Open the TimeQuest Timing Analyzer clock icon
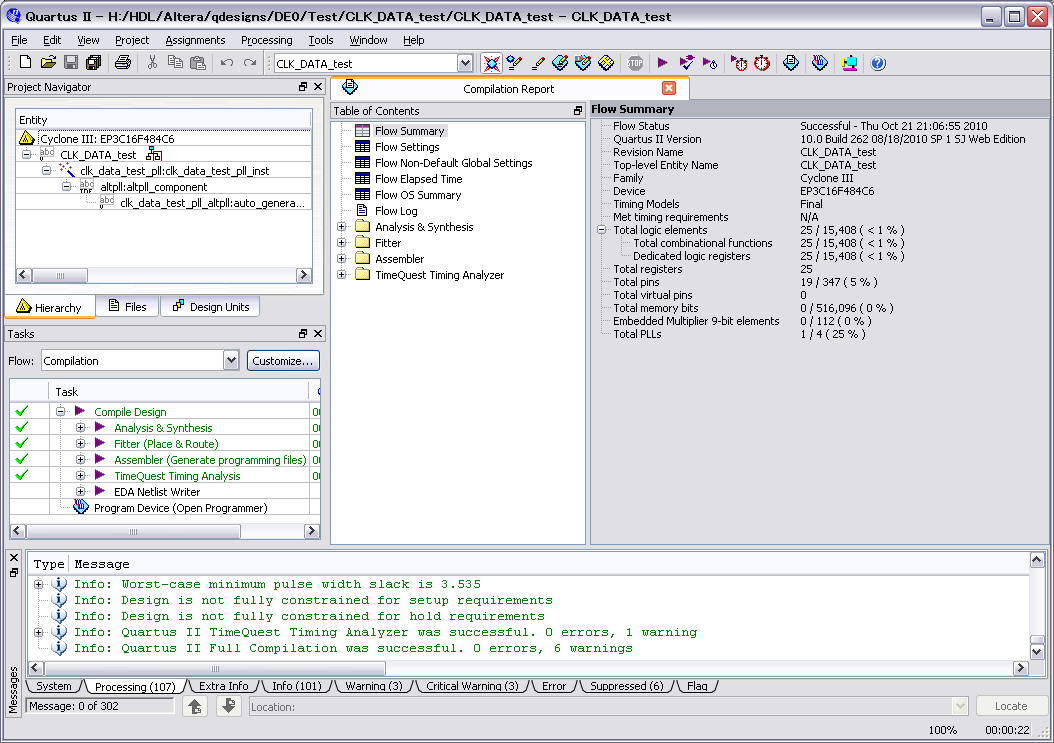The width and height of the screenshot is (1054, 743). tap(762, 63)
